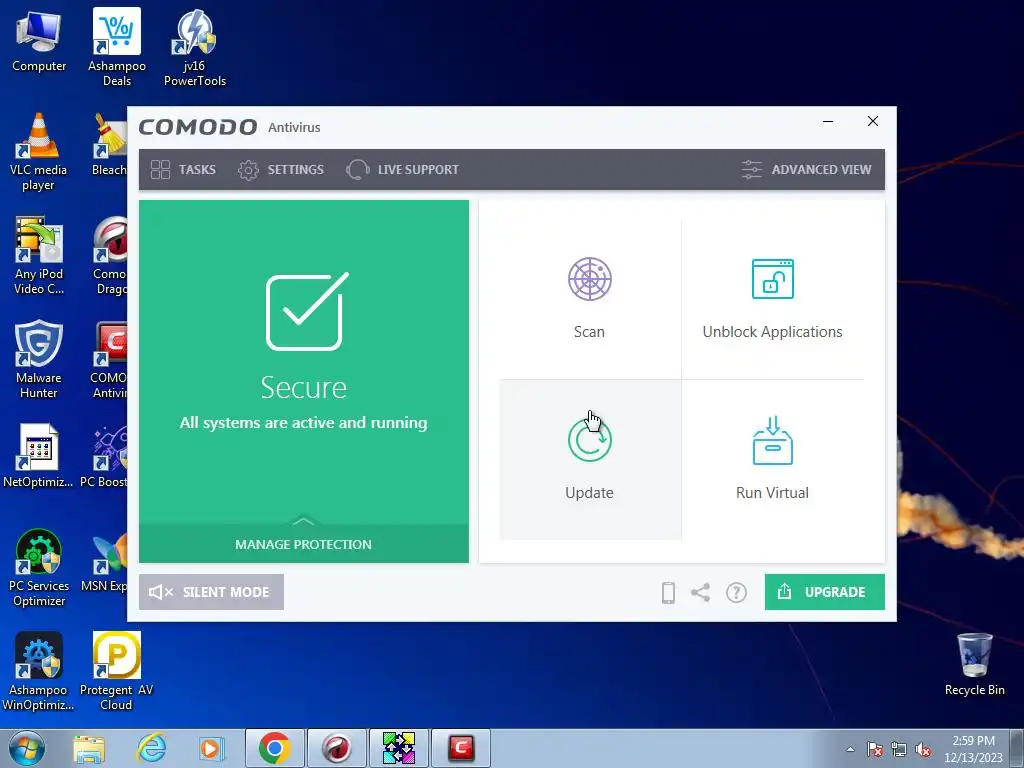
Task: Open the mobile device icon
Action: tap(668, 592)
